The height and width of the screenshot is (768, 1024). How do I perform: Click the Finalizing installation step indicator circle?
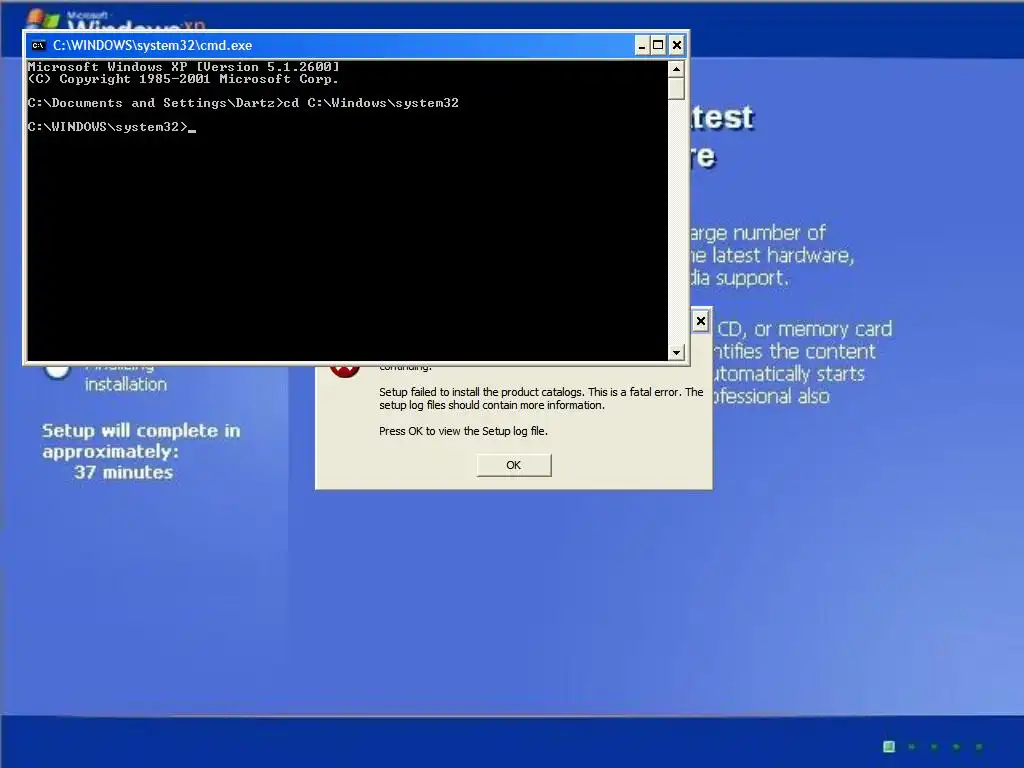[57, 370]
